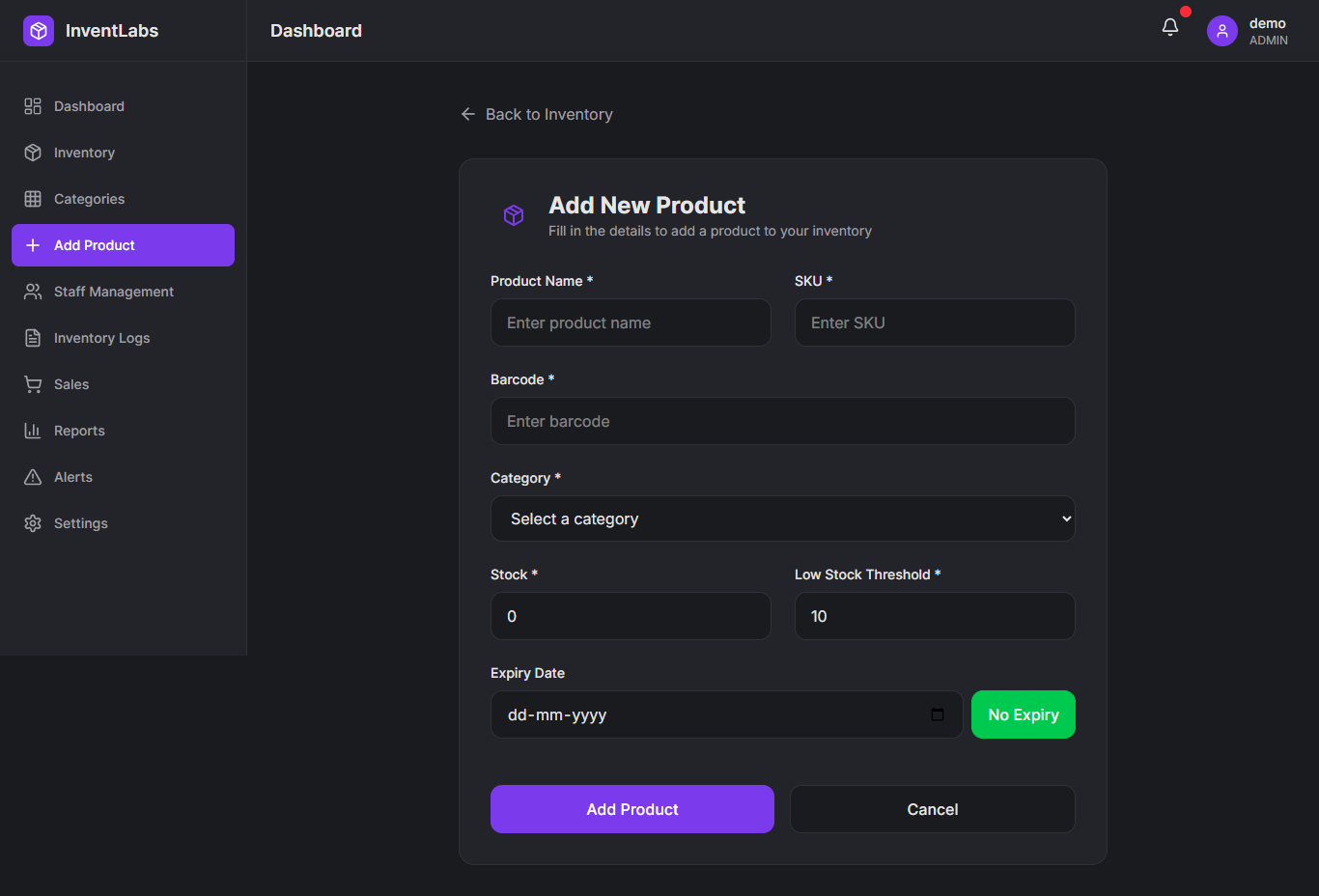Click the Reports bar chart icon
The image size is (1319, 896).
pos(33,431)
